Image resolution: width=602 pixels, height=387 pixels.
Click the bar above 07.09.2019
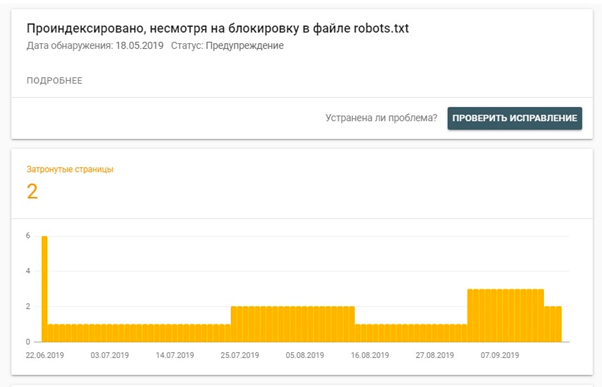[x=500, y=315]
